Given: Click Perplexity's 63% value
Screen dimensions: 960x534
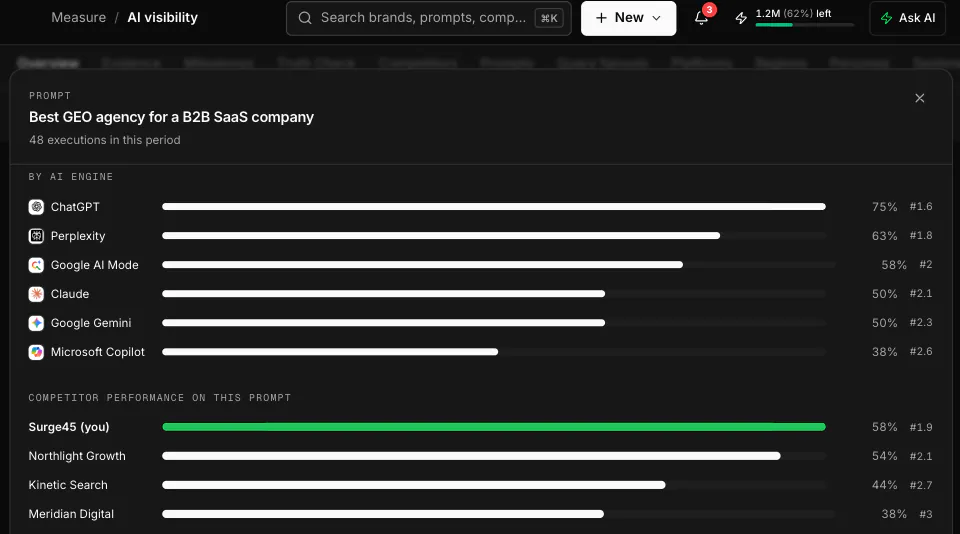Looking at the screenshot, I should tap(884, 236).
